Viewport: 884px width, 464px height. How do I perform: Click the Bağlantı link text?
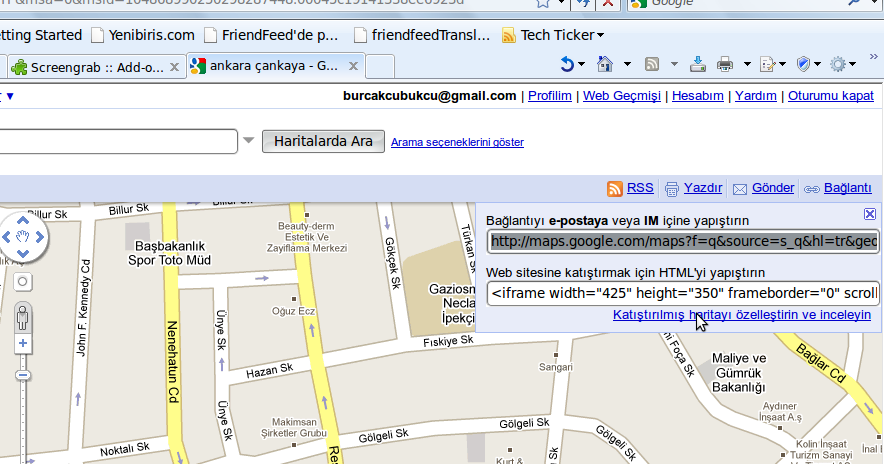[x=848, y=188]
